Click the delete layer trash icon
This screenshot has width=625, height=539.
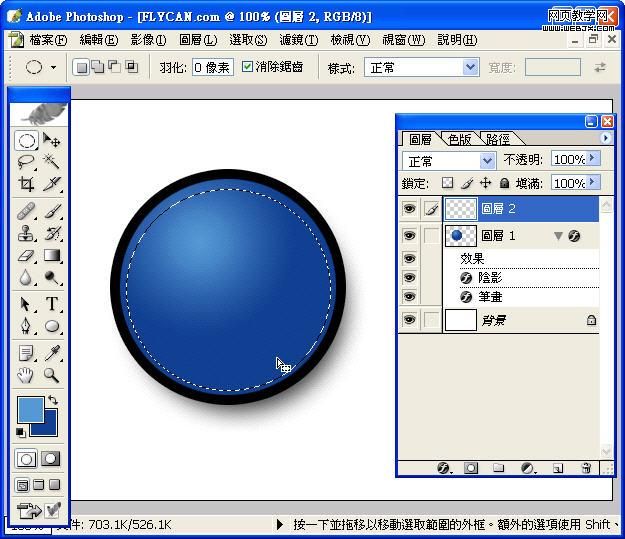tap(586, 467)
